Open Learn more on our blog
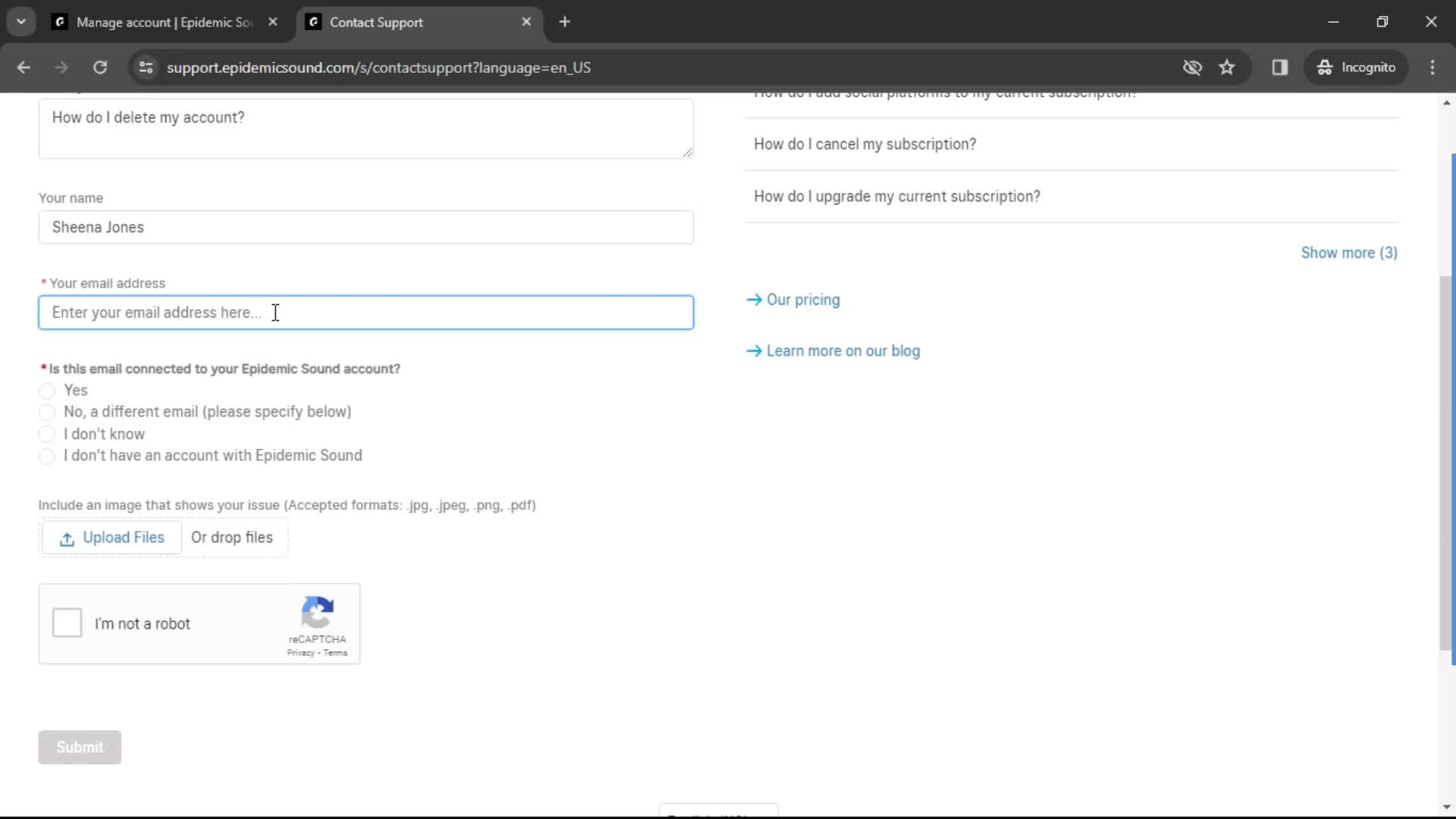This screenshot has width=1456, height=819. pyautogui.click(x=844, y=350)
